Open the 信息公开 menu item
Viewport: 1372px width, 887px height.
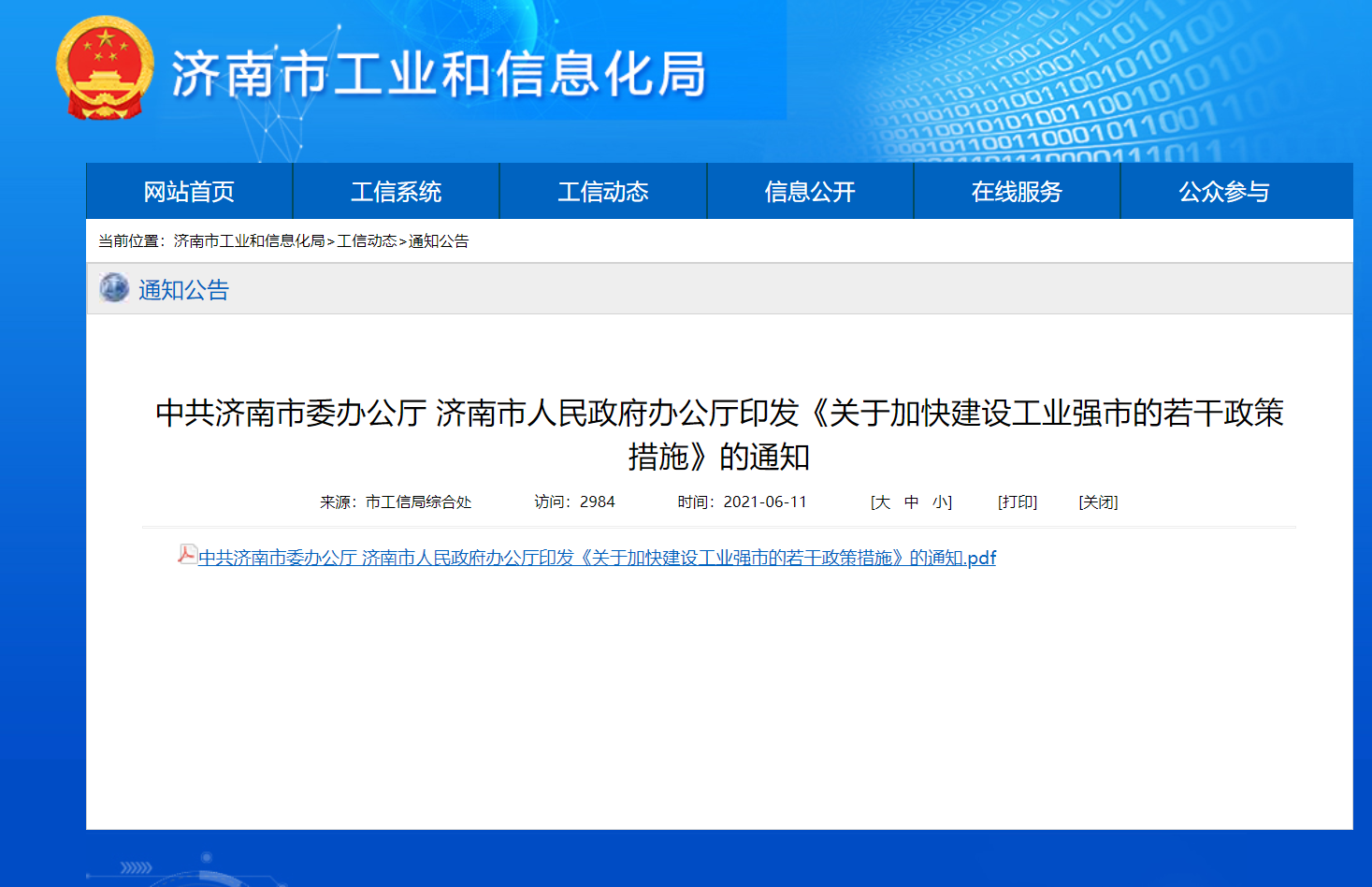coord(809,191)
